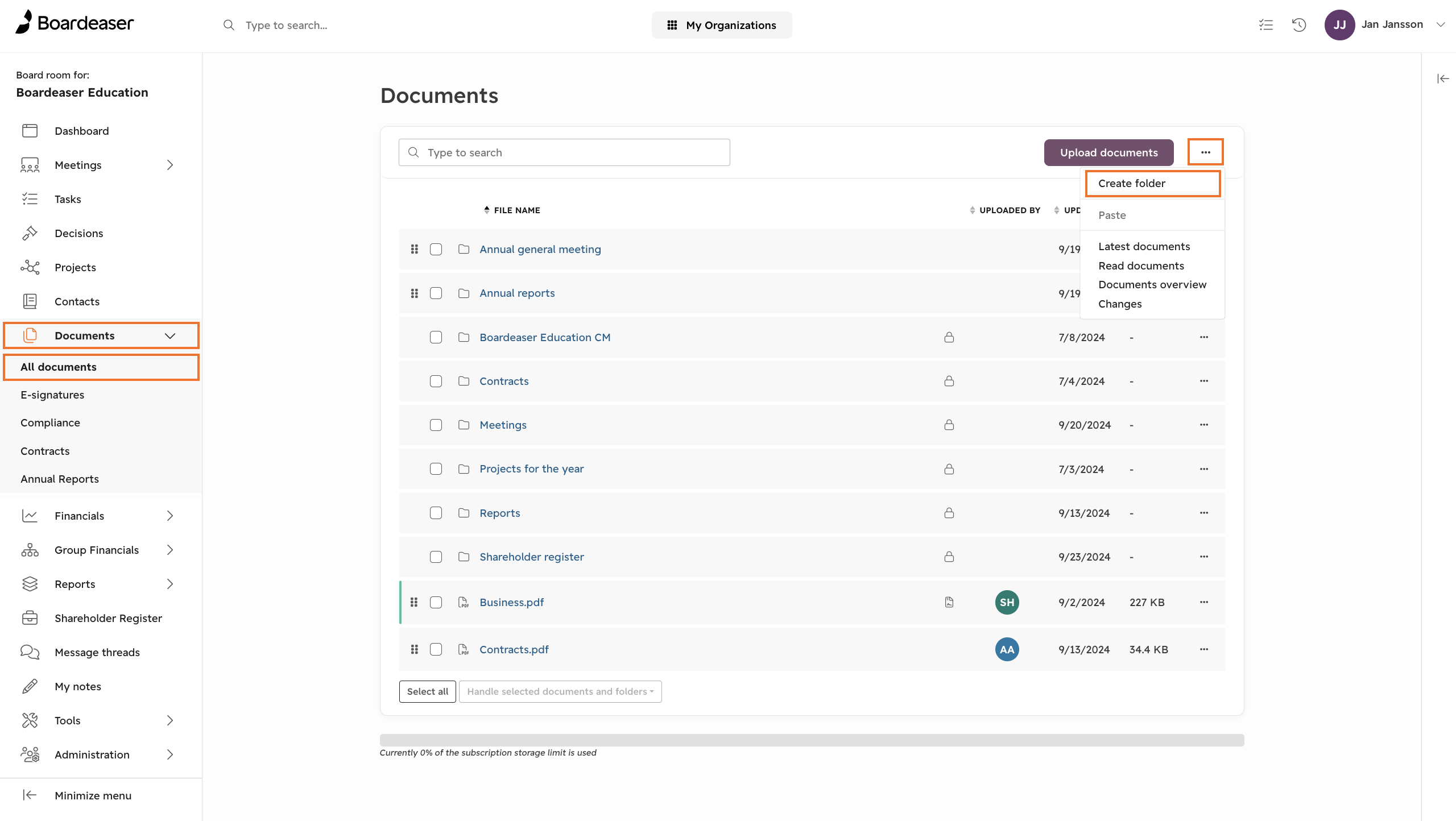Click the lock icon on Shareholder register row
Screen dimensions: 1456x821
coord(949,557)
